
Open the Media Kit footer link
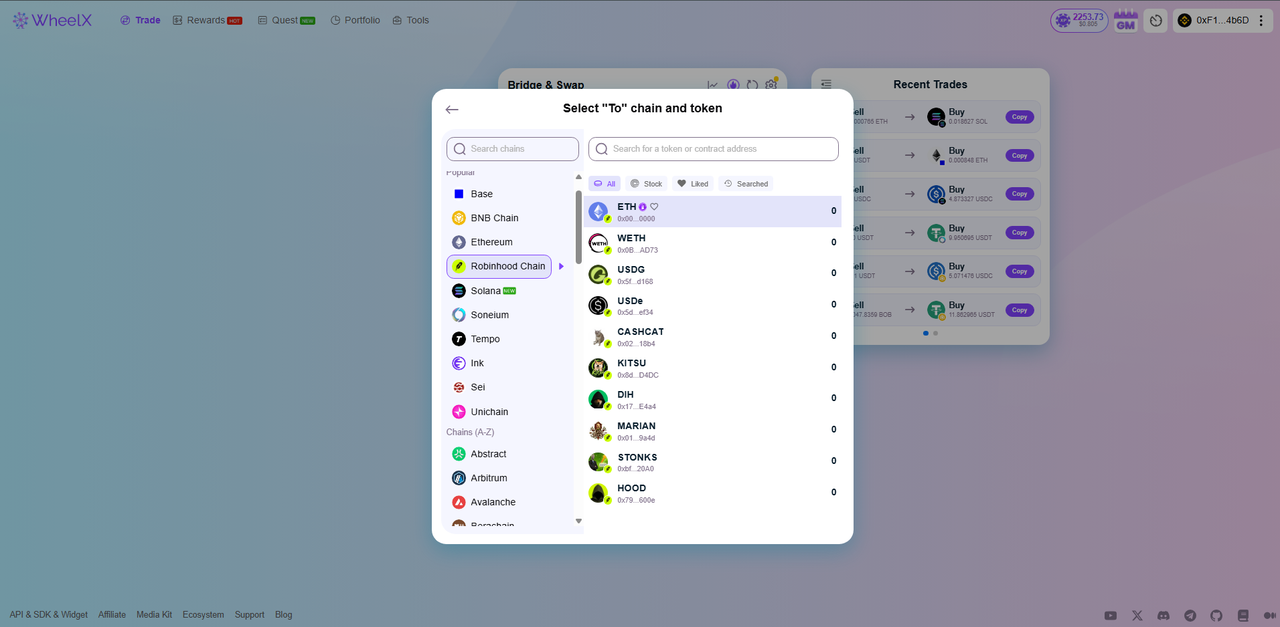pyautogui.click(x=154, y=615)
